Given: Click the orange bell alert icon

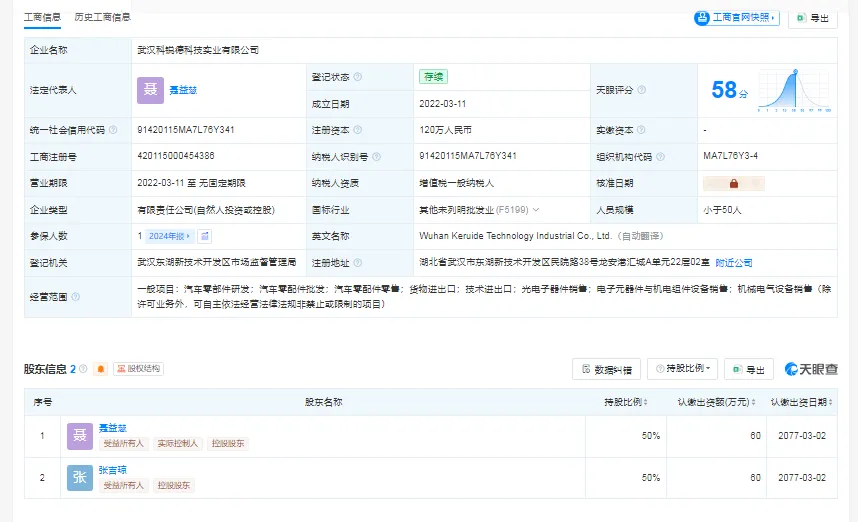Looking at the screenshot, I should [101, 369].
